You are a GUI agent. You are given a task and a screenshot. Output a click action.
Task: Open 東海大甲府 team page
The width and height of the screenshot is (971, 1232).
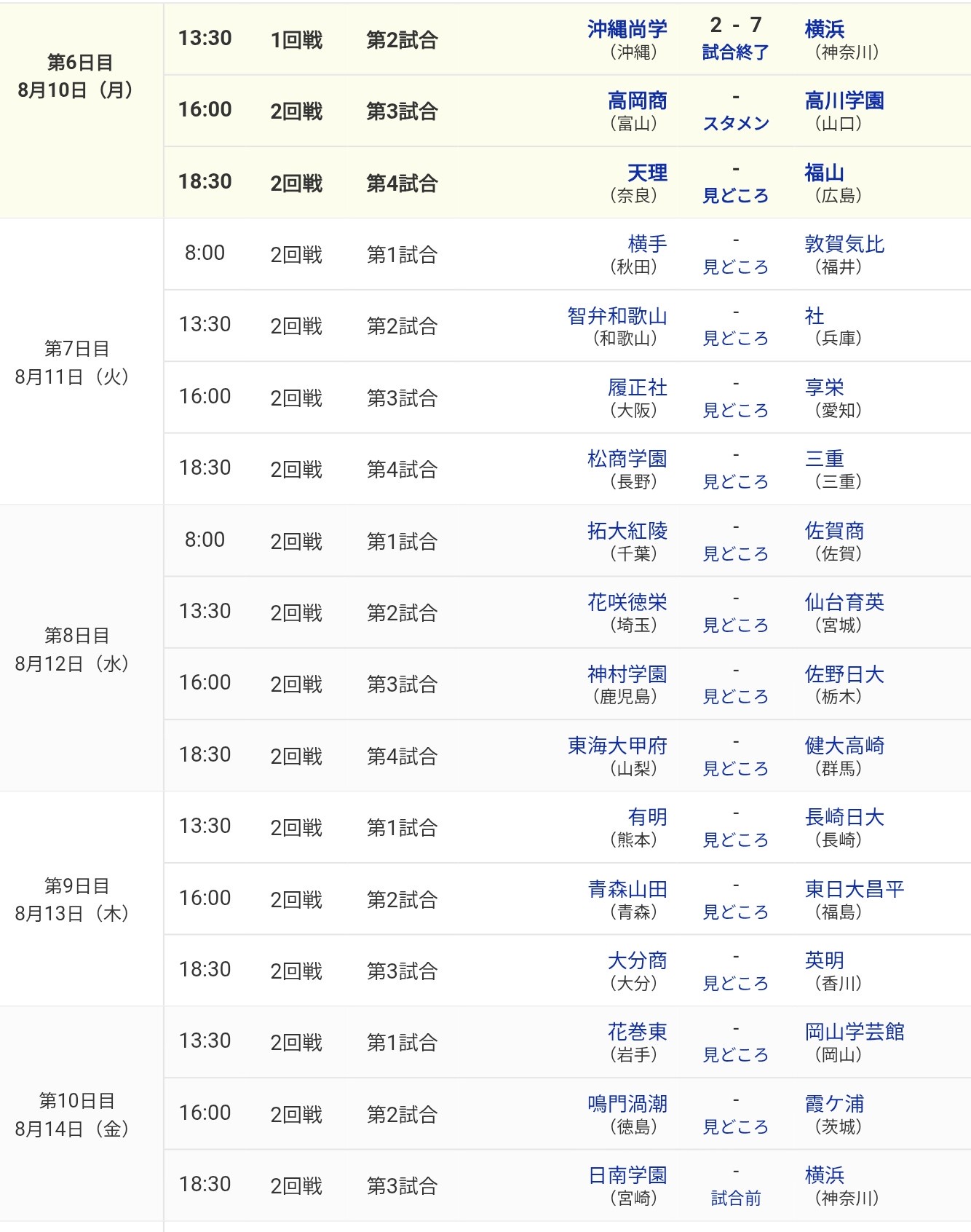click(617, 746)
